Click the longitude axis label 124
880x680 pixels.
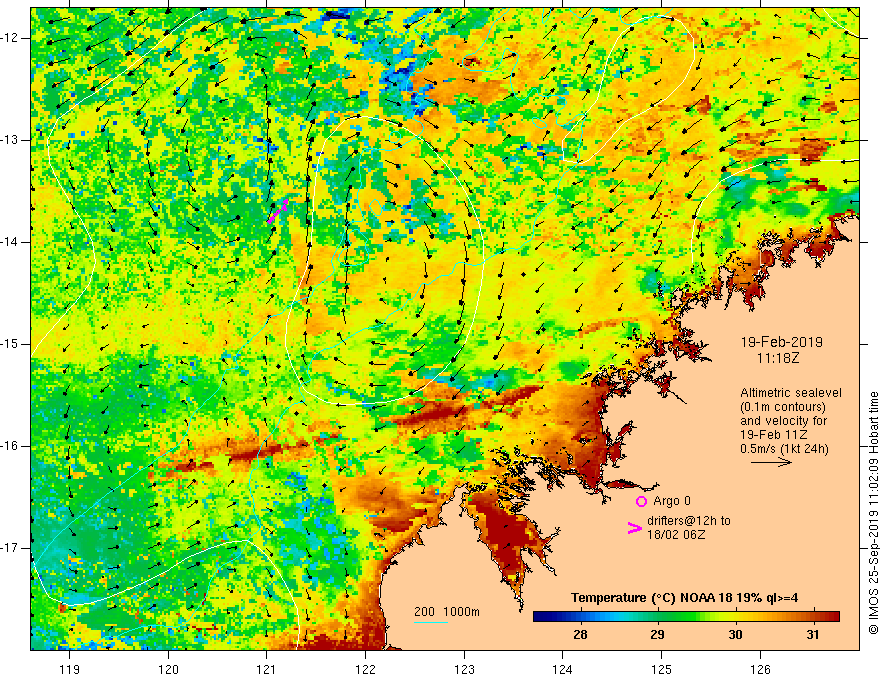tap(562, 669)
